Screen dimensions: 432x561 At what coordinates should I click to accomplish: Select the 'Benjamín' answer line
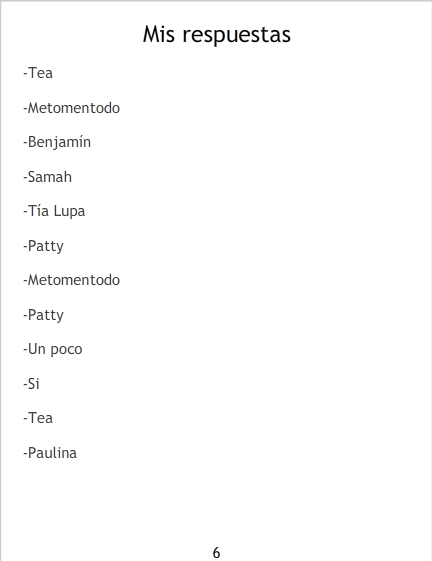[57, 142]
